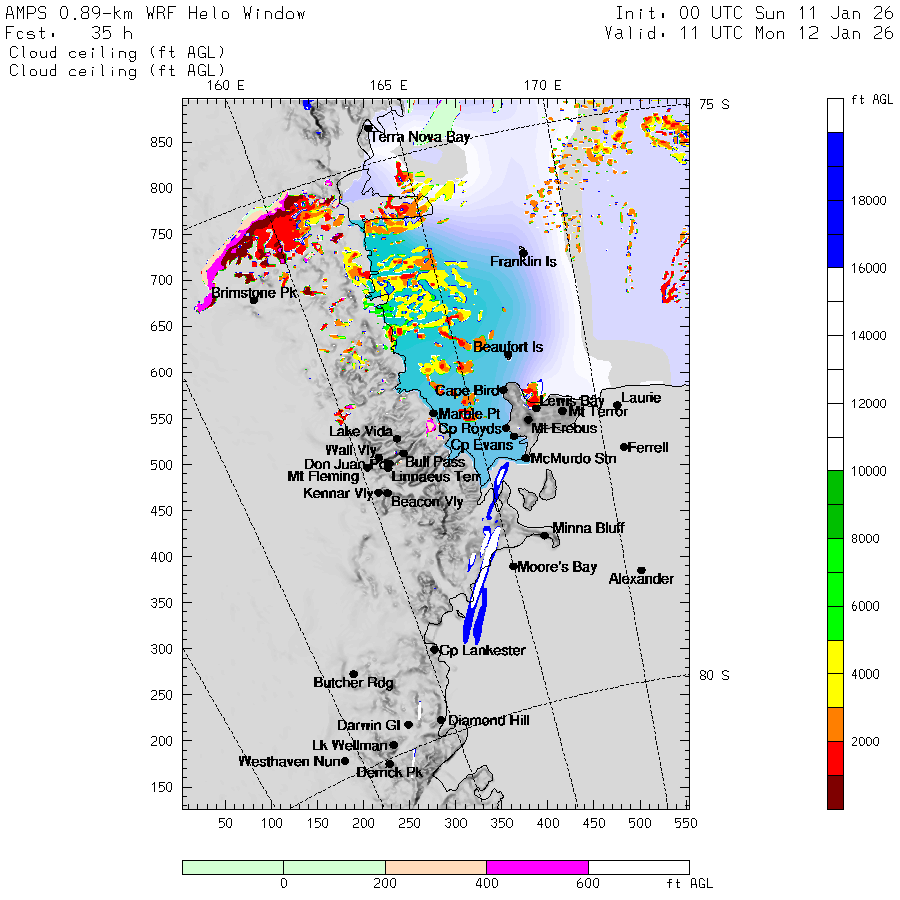Select the Minna Bluff location dot

(544, 536)
